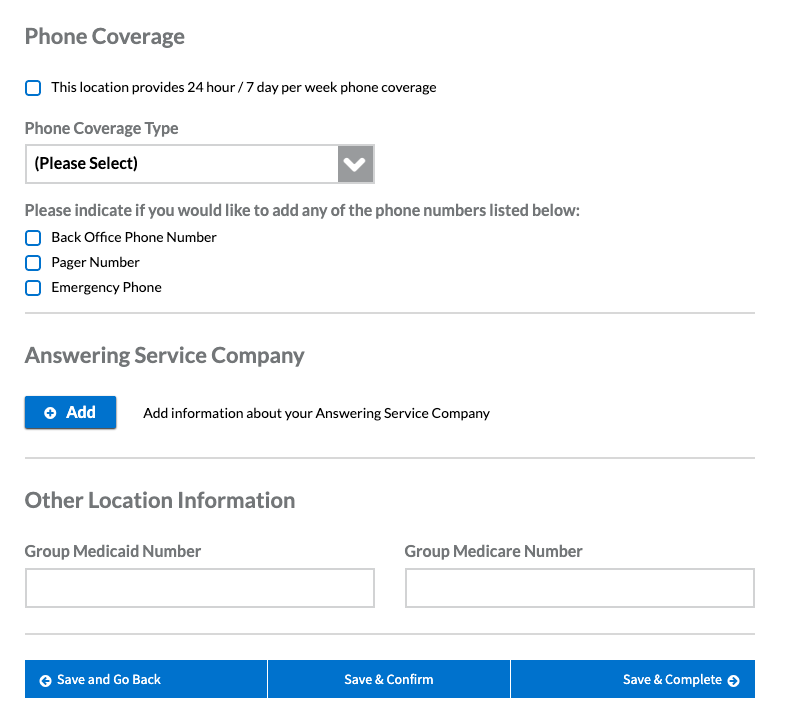Screen dimensions: 785x710
Task: Enable 24 hour / 7 day phone coverage checkbox
Action: click(x=33, y=88)
